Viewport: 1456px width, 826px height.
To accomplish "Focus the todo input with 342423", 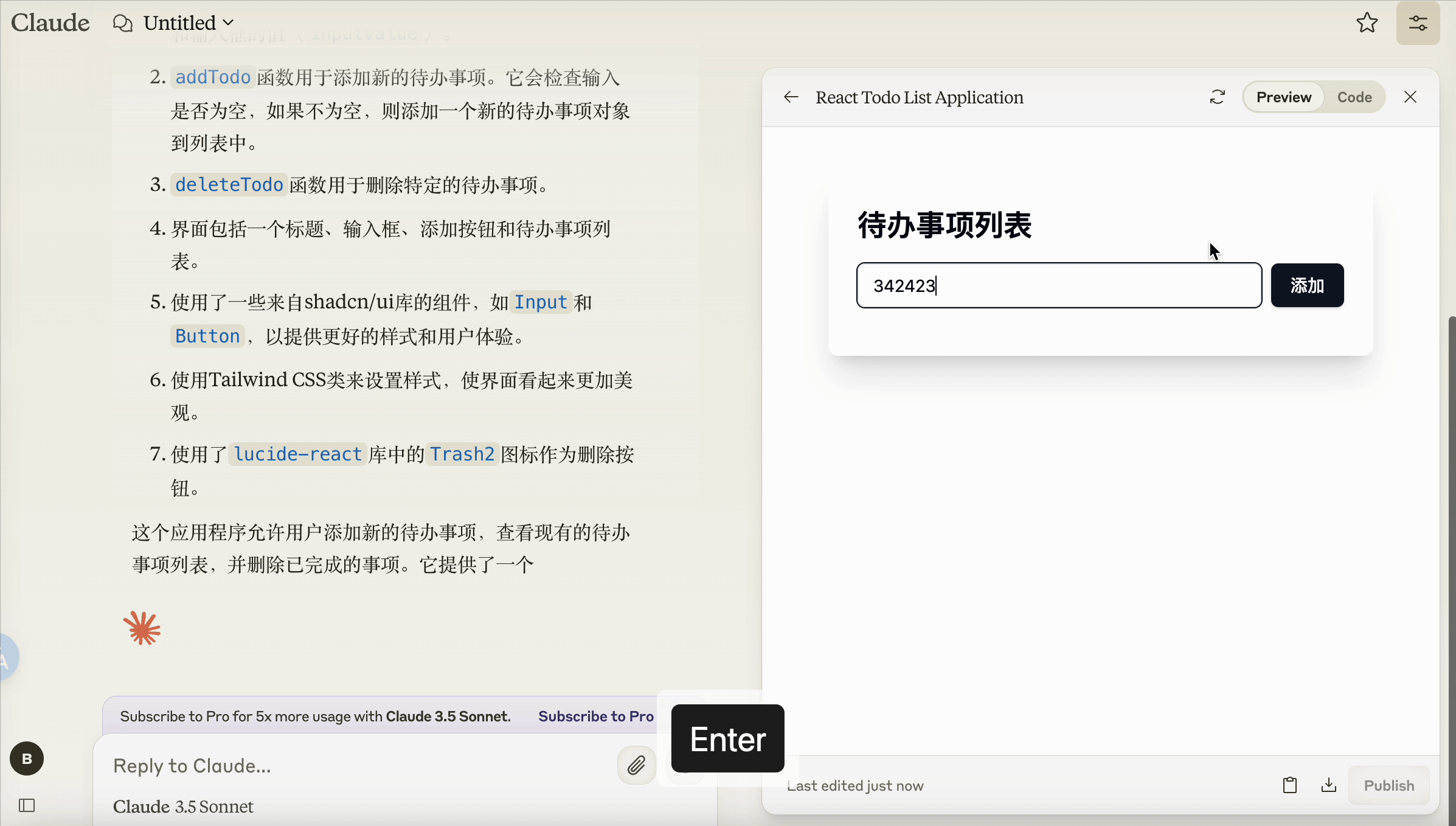I will 1058,285.
